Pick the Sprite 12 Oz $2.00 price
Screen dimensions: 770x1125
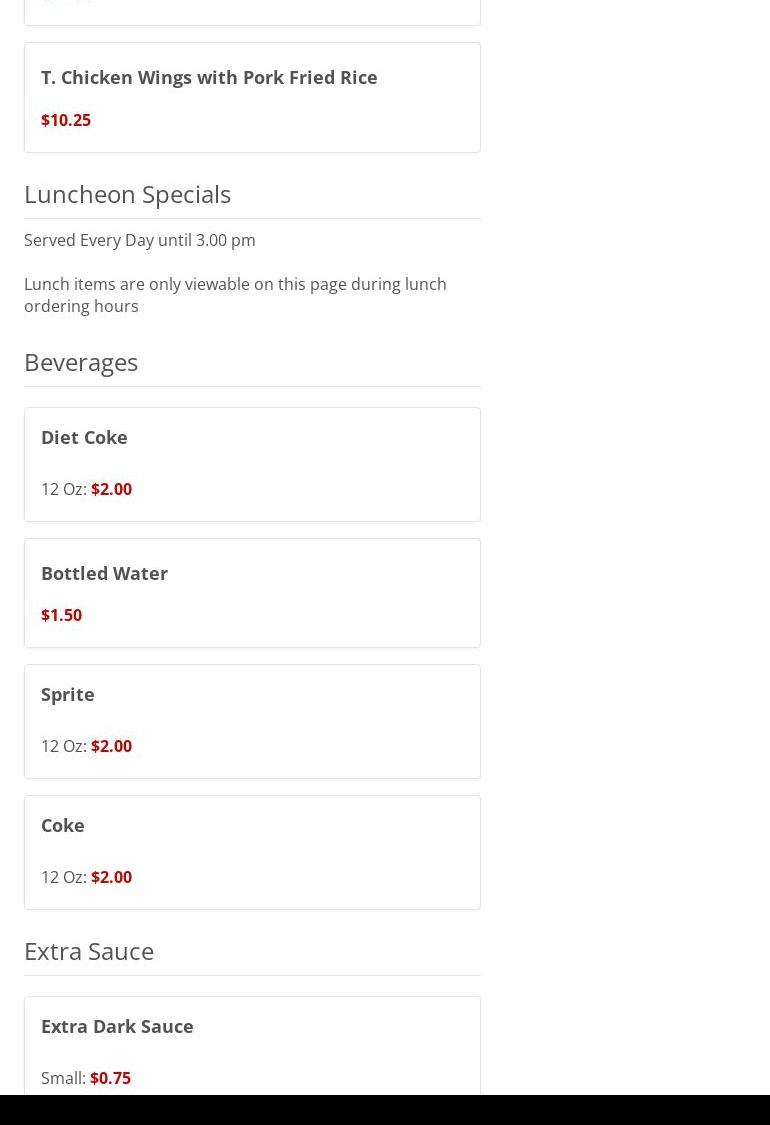pos(111,746)
